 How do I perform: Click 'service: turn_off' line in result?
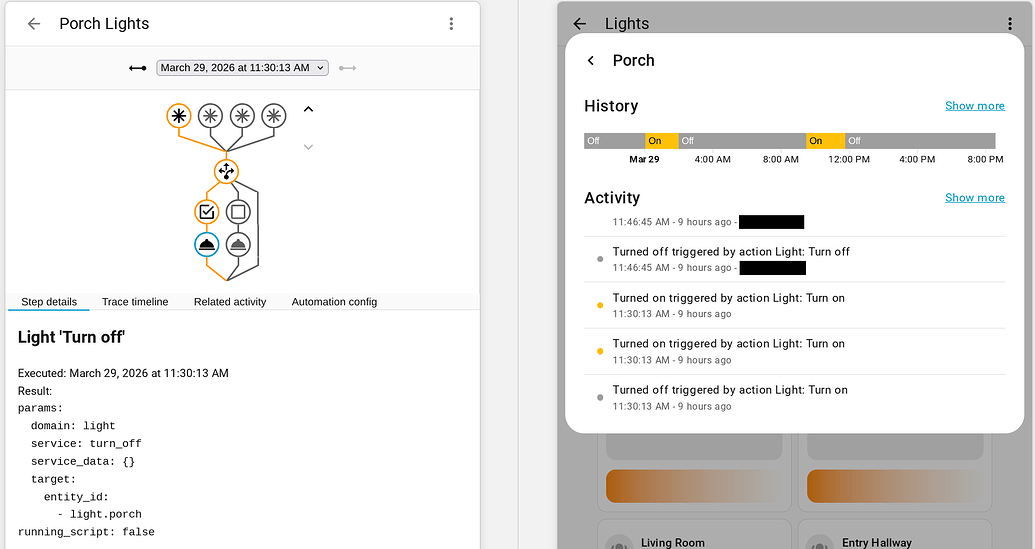[86, 443]
